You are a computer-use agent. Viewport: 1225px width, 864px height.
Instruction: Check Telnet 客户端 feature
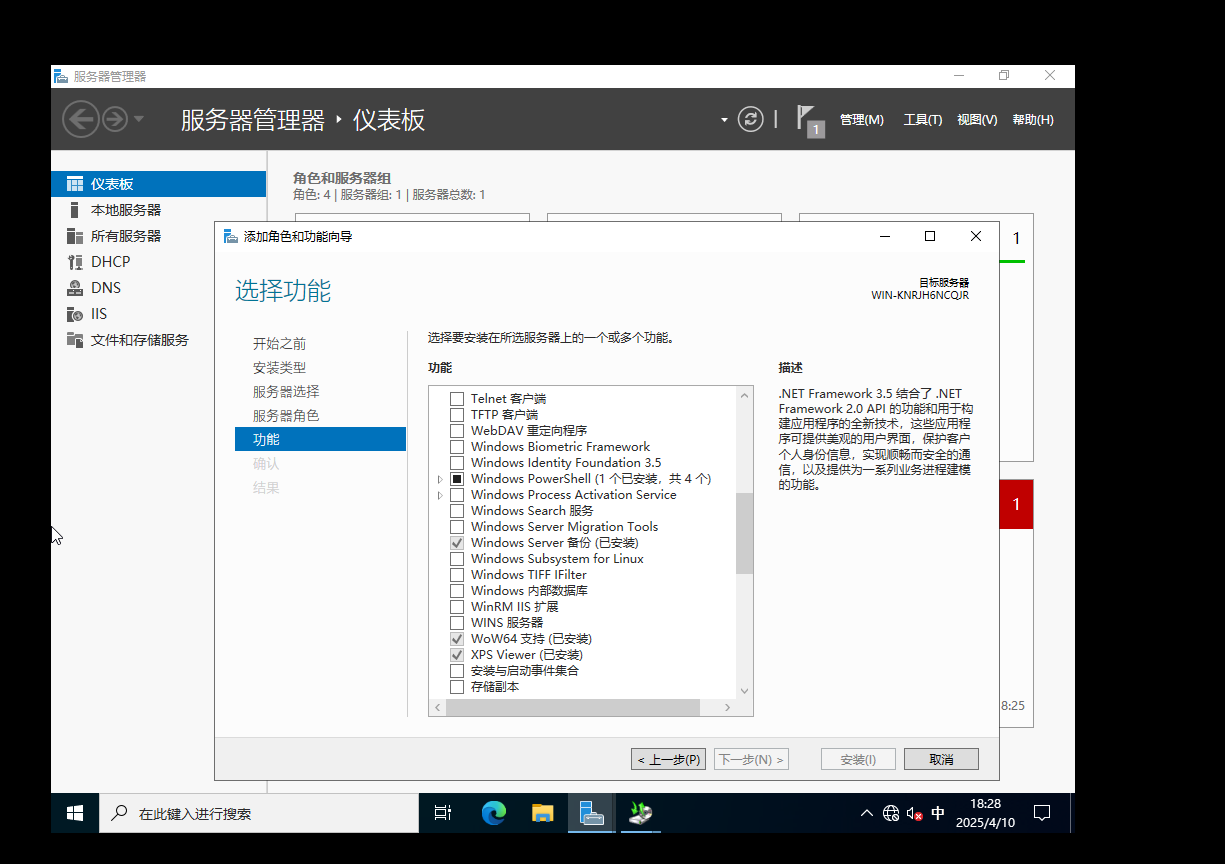click(457, 399)
